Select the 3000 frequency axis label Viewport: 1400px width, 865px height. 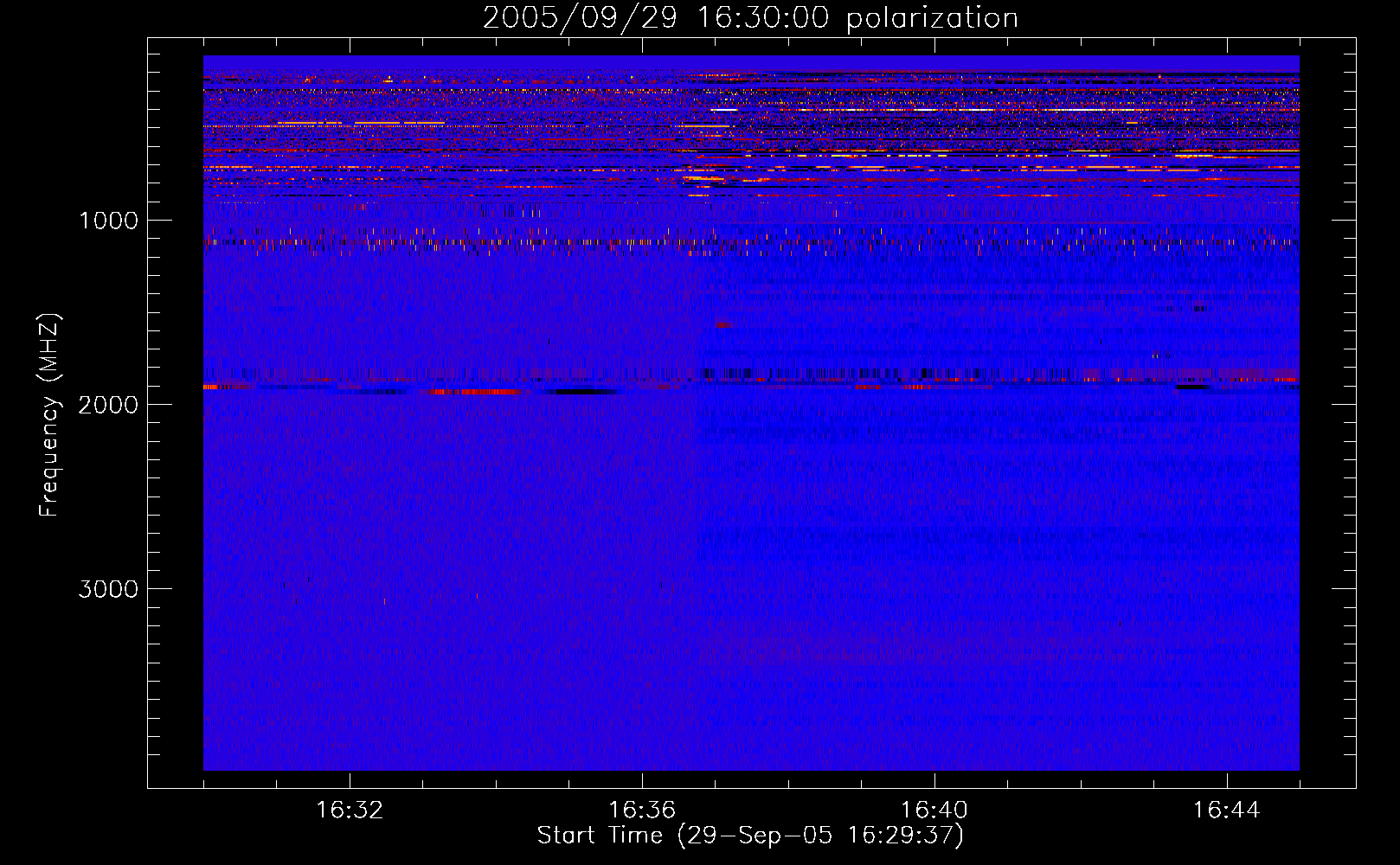tap(108, 589)
